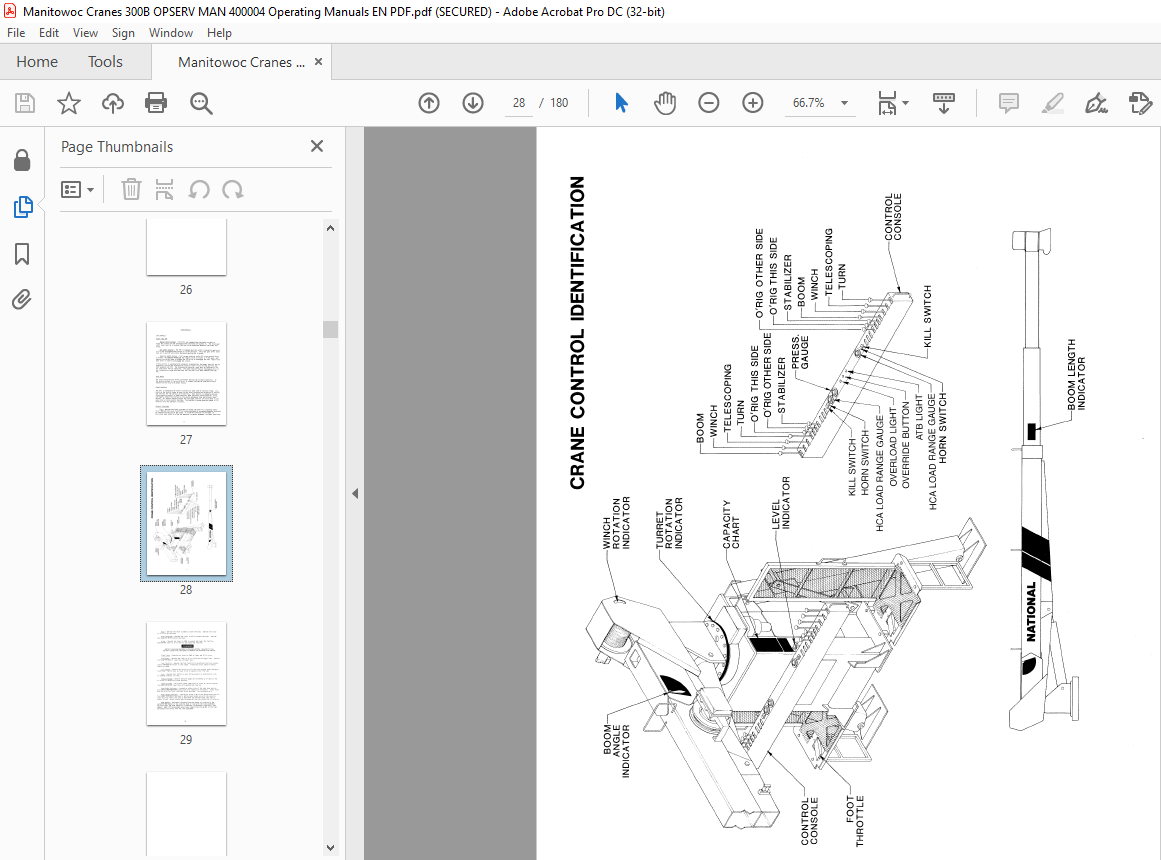Go to next page arrow
The width and height of the screenshot is (1161, 860).
pyautogui.click(x=472, y=103)
